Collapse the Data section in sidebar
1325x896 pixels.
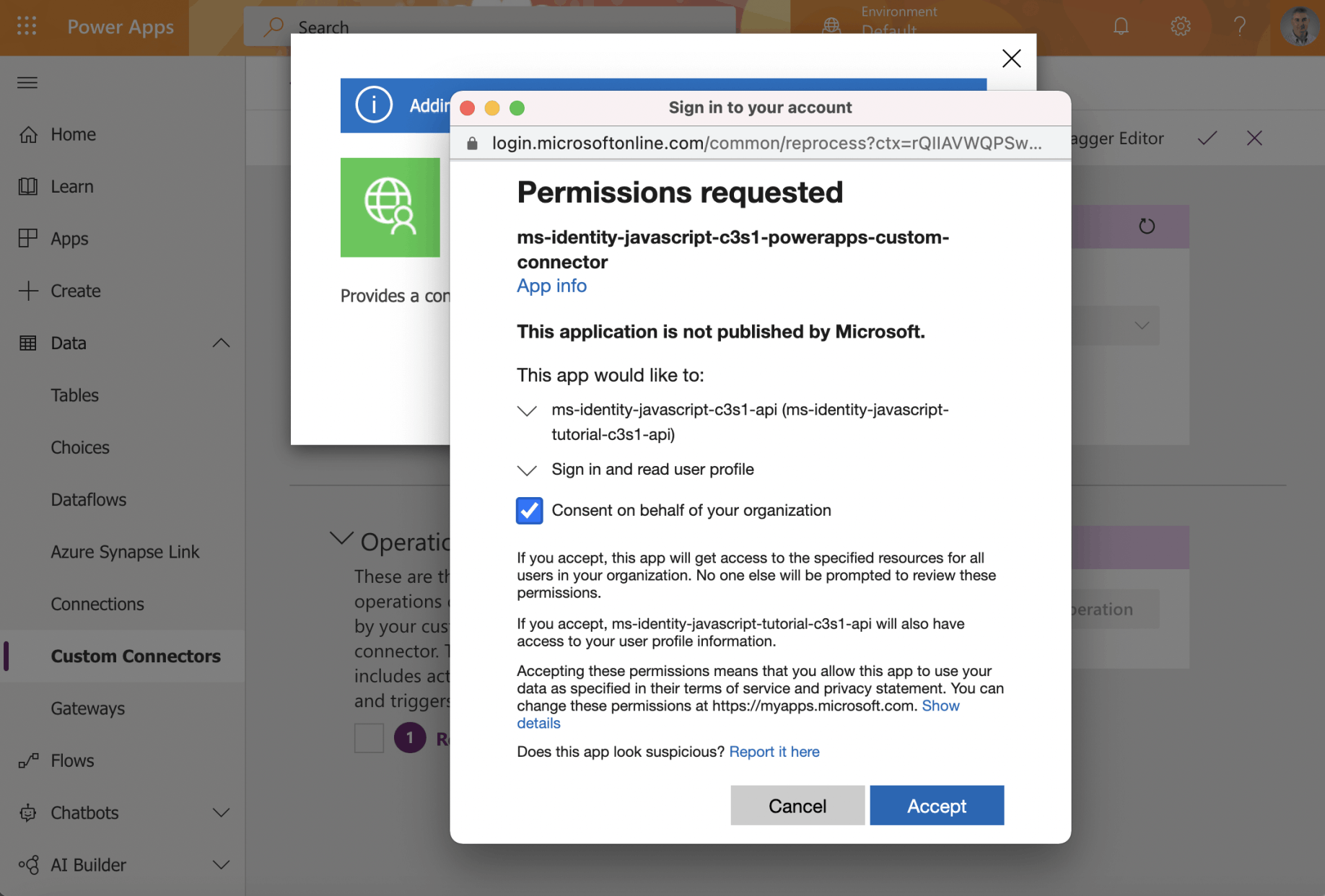(x=221, y=343)
